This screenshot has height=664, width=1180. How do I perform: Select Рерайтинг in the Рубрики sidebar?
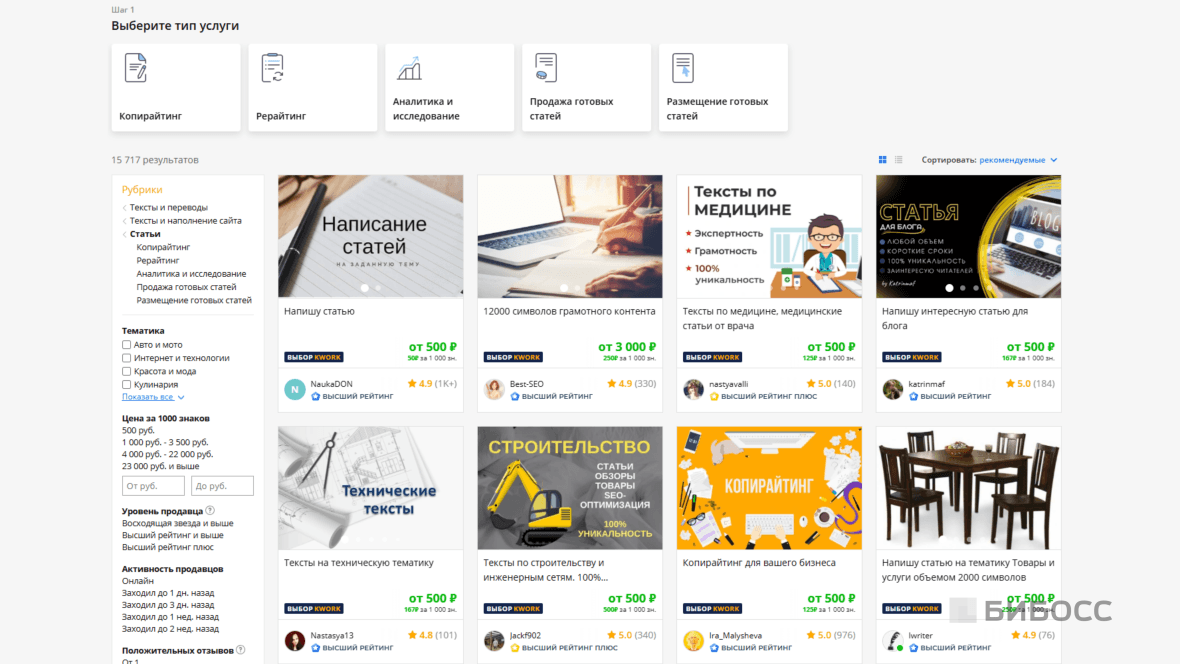click(x=157, y=260)
